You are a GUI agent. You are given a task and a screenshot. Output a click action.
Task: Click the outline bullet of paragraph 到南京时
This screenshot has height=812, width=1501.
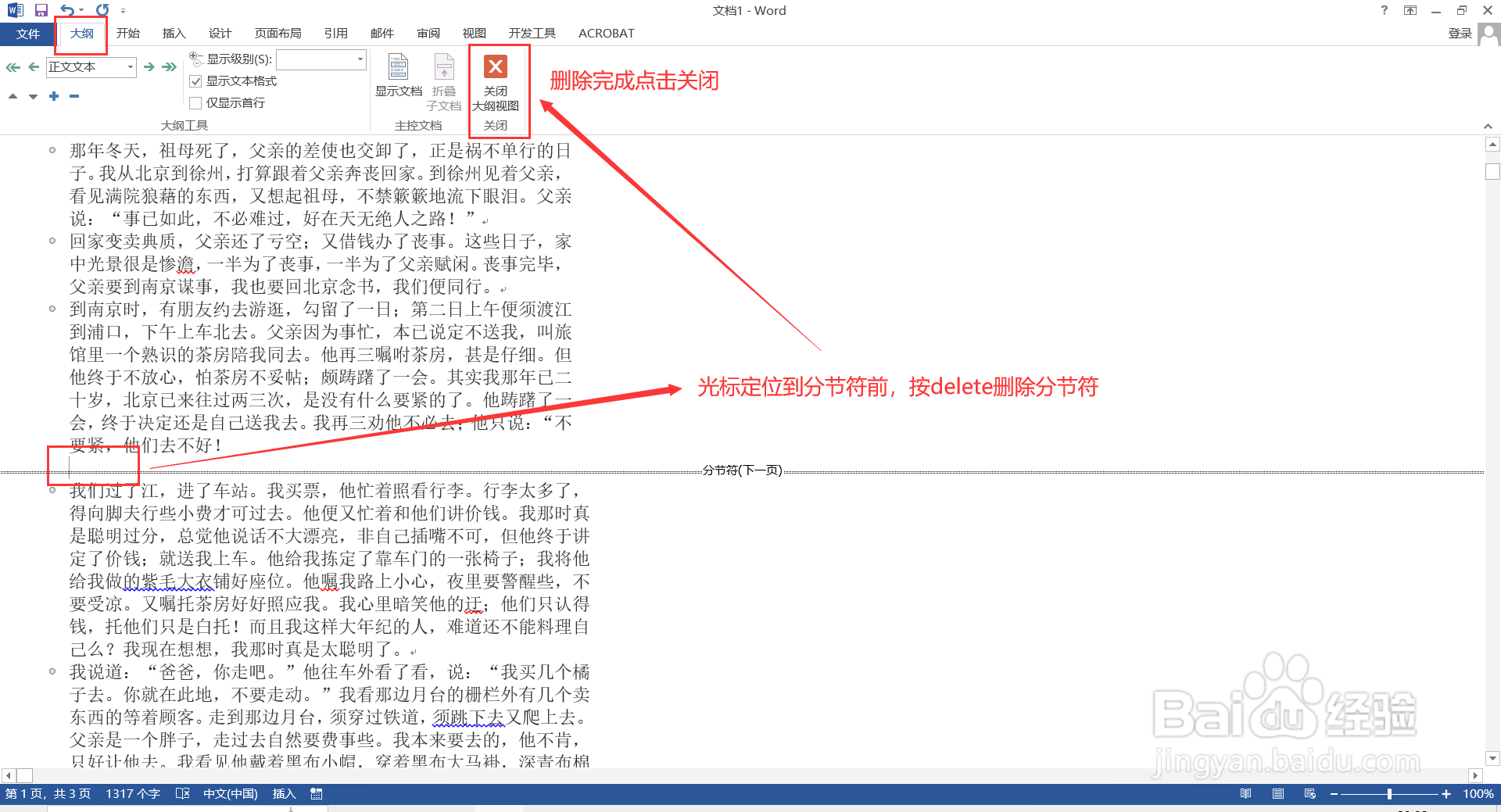click(x=52, y=309)
